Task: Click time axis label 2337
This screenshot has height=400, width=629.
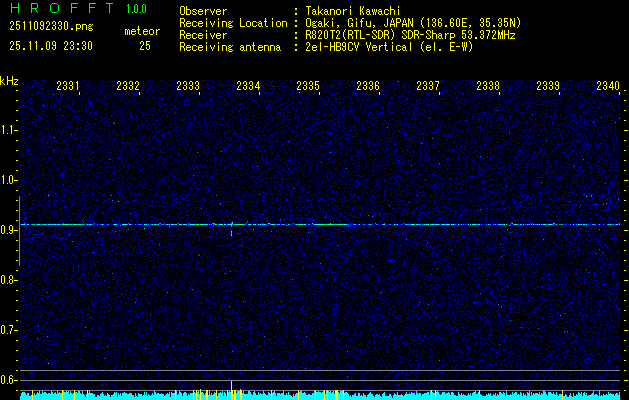Action: [x=428, y=85]
